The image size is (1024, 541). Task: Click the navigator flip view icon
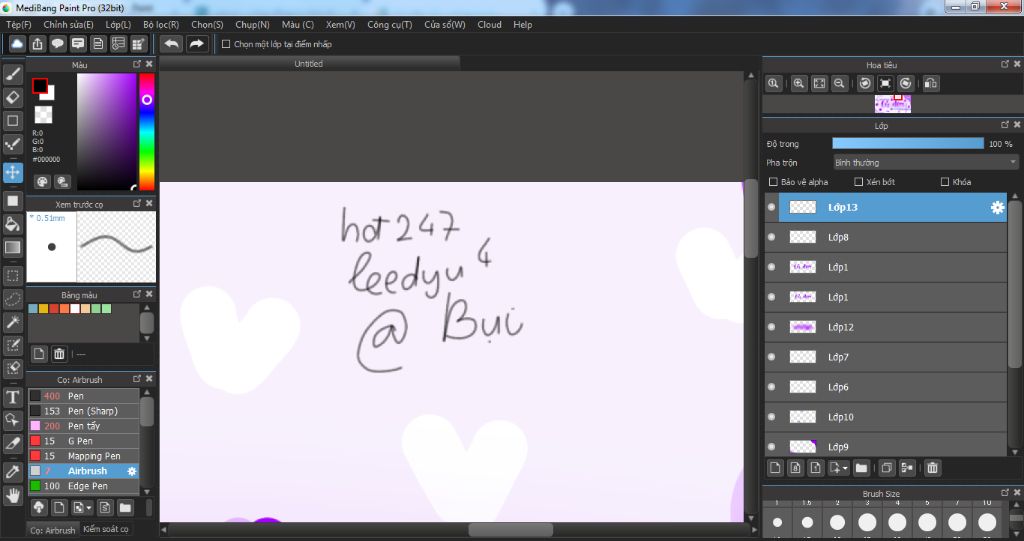[931, 83]
